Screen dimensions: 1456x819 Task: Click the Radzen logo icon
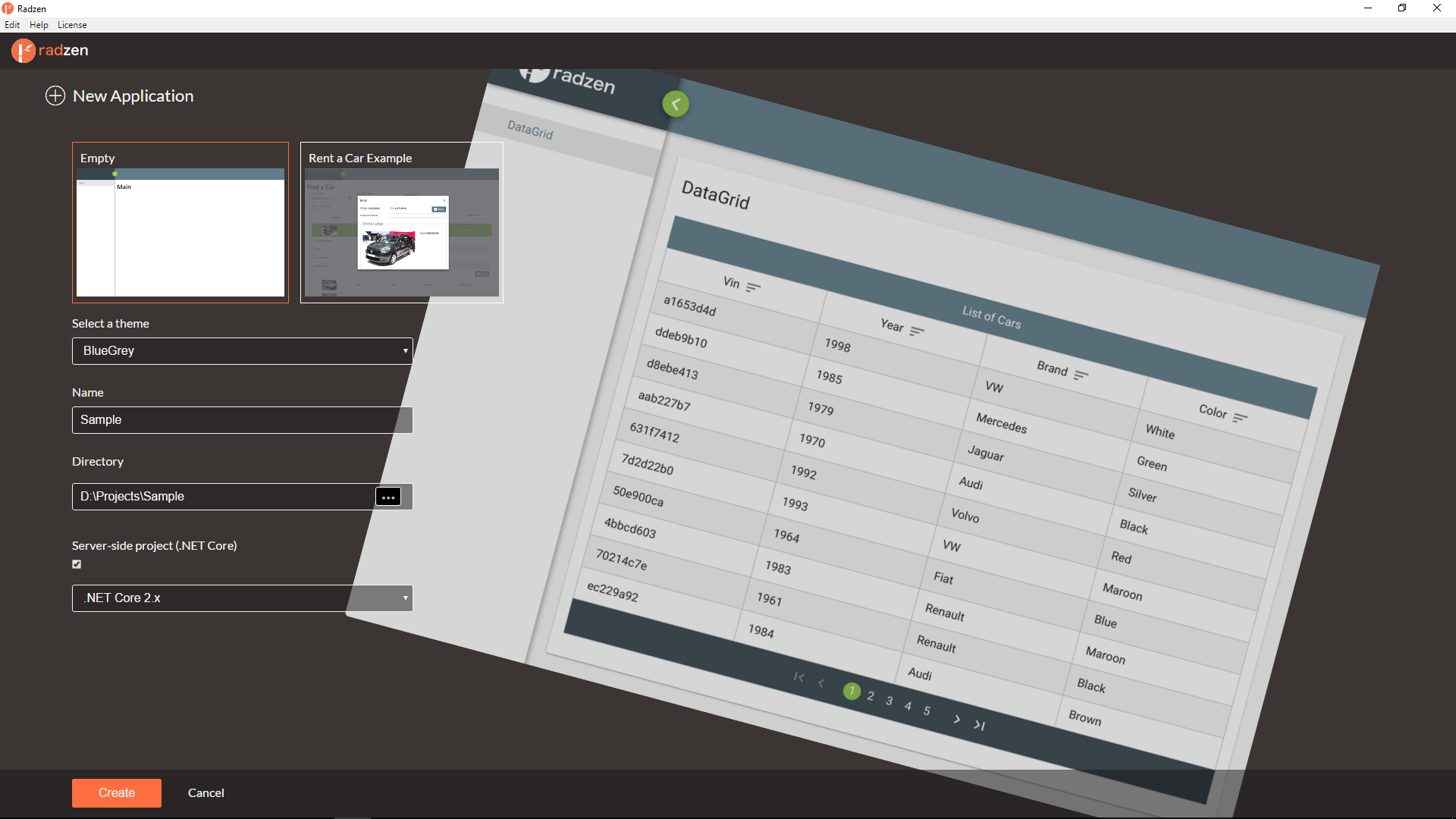[23, 50]
